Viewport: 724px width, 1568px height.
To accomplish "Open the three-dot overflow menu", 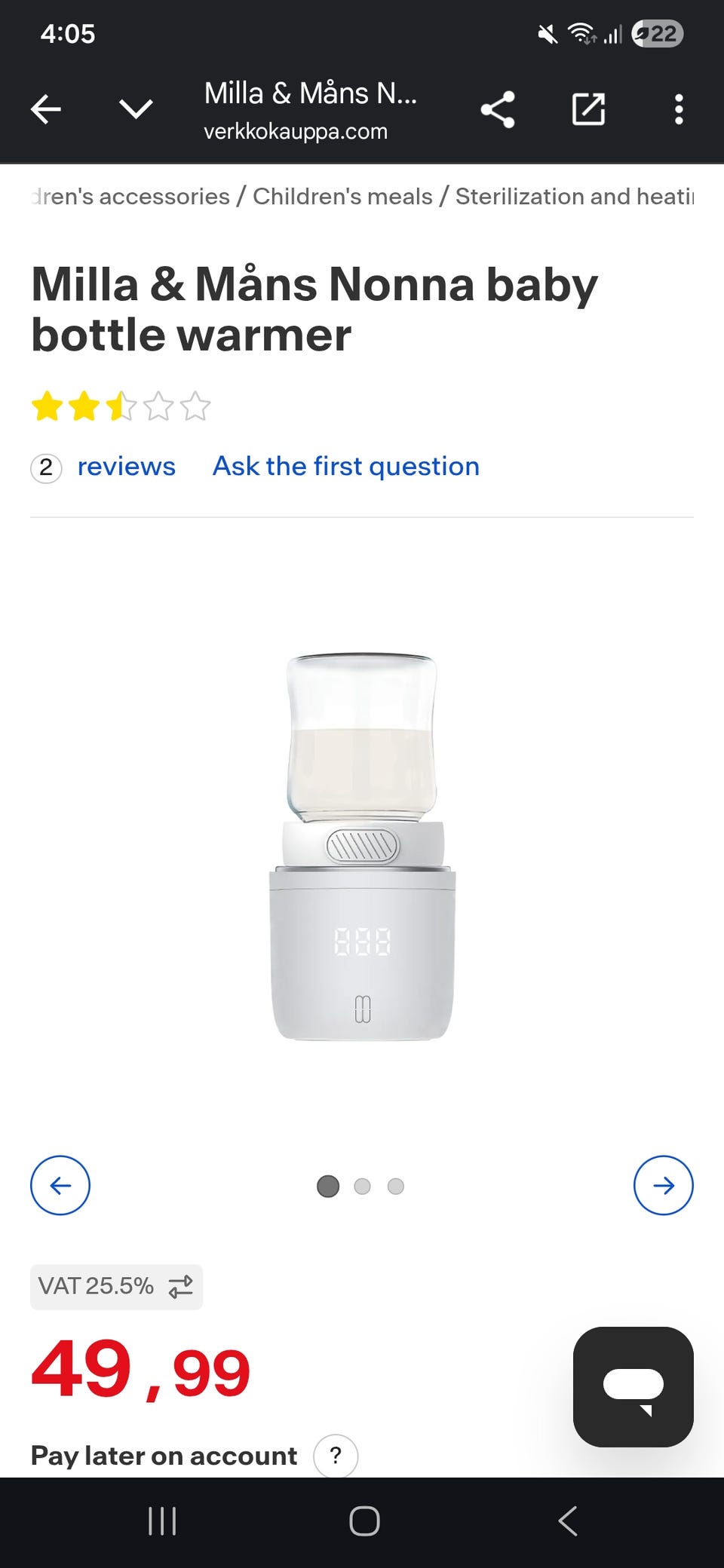I will [679, 110].
